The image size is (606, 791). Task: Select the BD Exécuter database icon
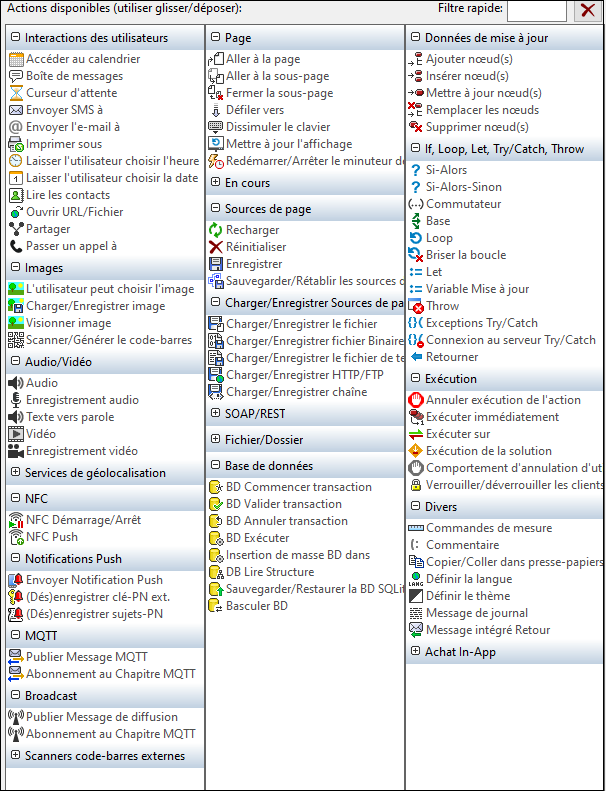coord(216,538)
